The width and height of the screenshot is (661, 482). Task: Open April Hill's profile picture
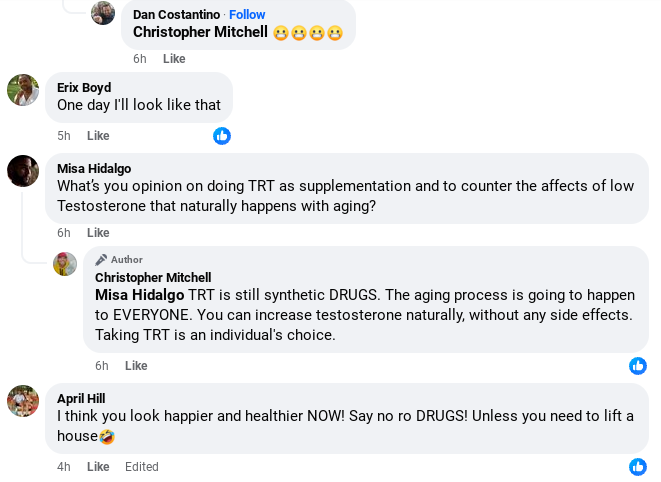pyautogui.click(x=23, y=401)
